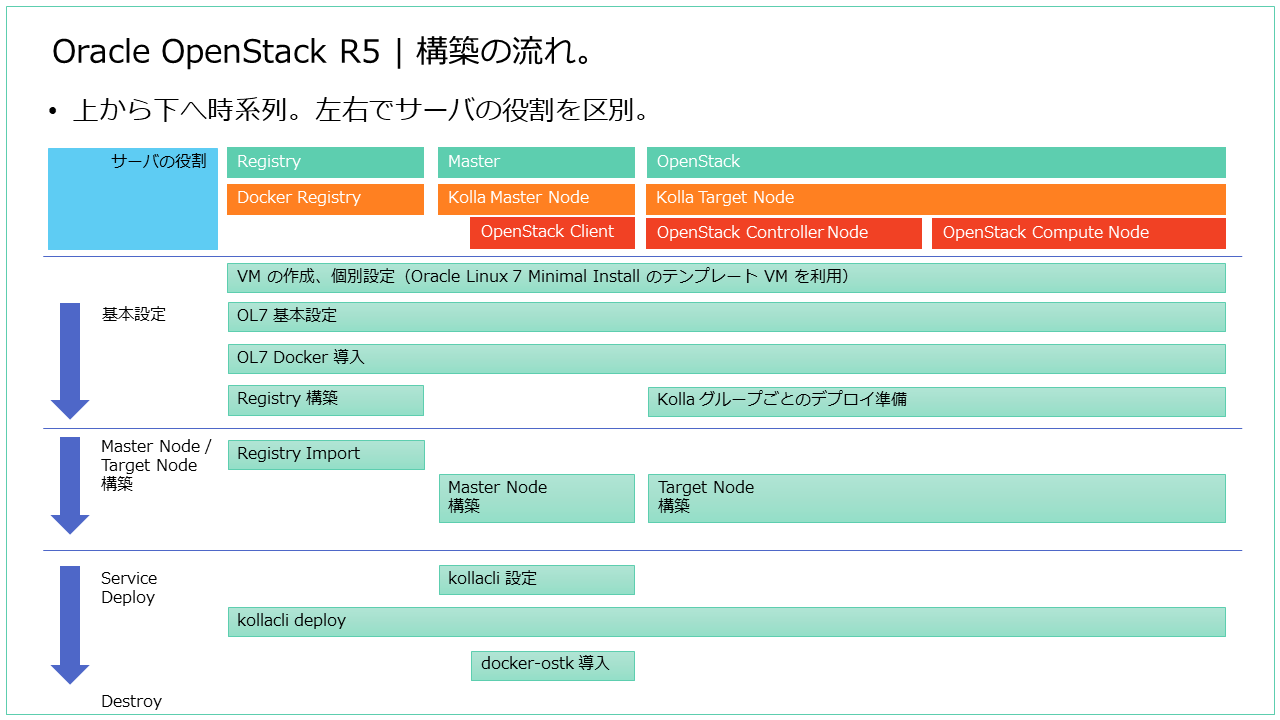Click the kollacli deploy step bar
The width and height of the screenshot is (1280, 720).
tap(726, 621)
